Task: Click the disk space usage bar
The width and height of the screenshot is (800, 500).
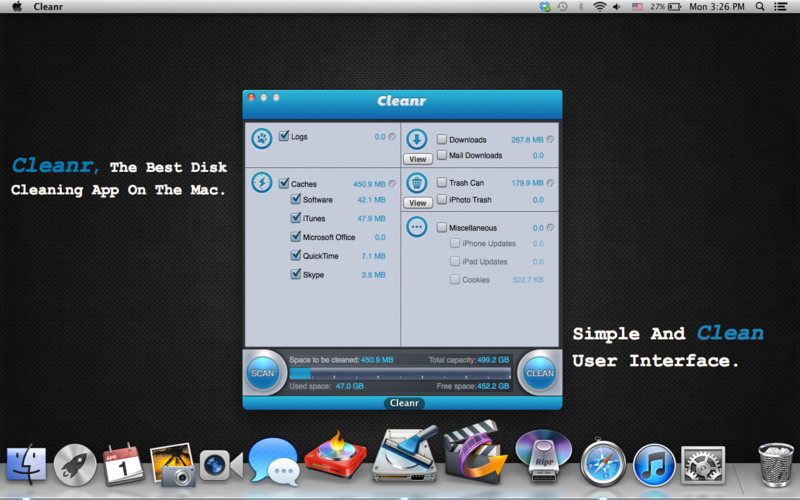Action: click(x=400, y=373)
